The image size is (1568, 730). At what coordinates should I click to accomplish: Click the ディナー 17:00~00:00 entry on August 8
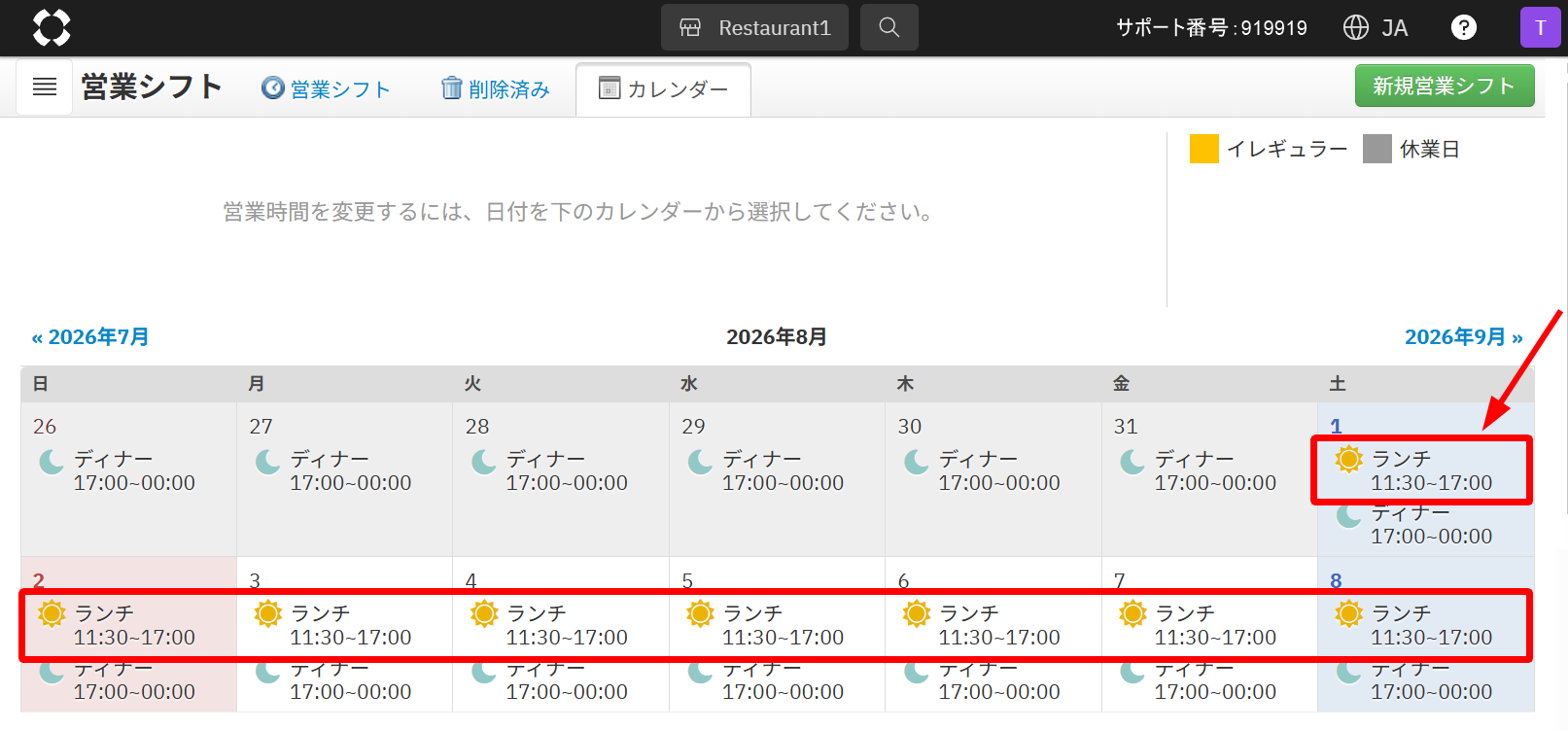[1413, 680]
